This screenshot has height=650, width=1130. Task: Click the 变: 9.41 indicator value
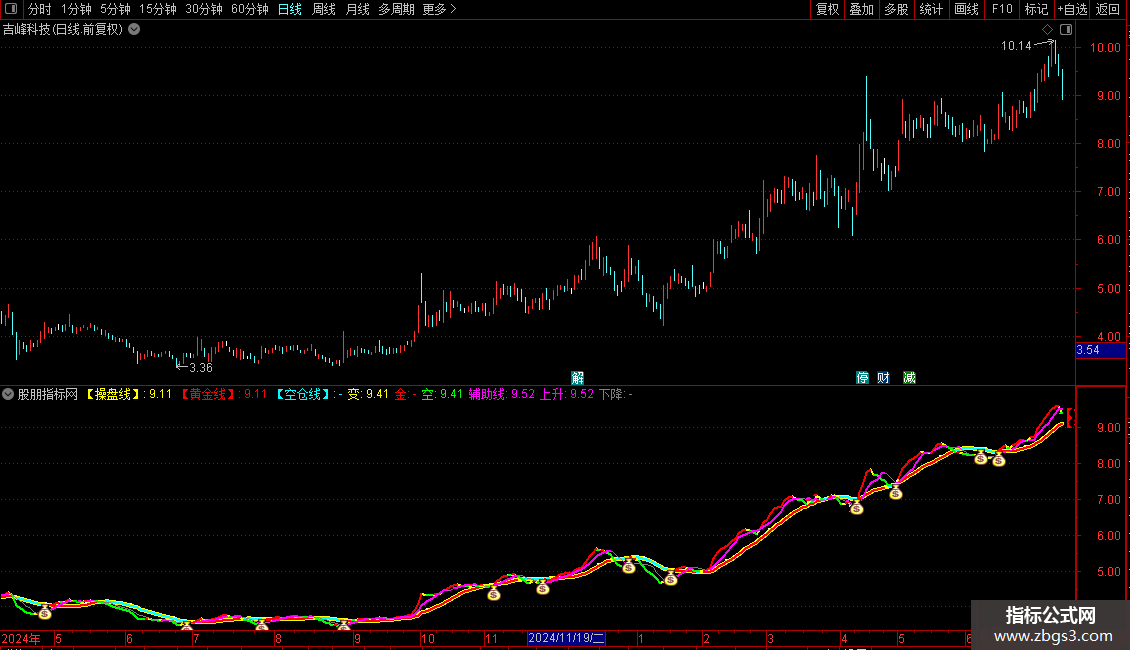point(368,394)
